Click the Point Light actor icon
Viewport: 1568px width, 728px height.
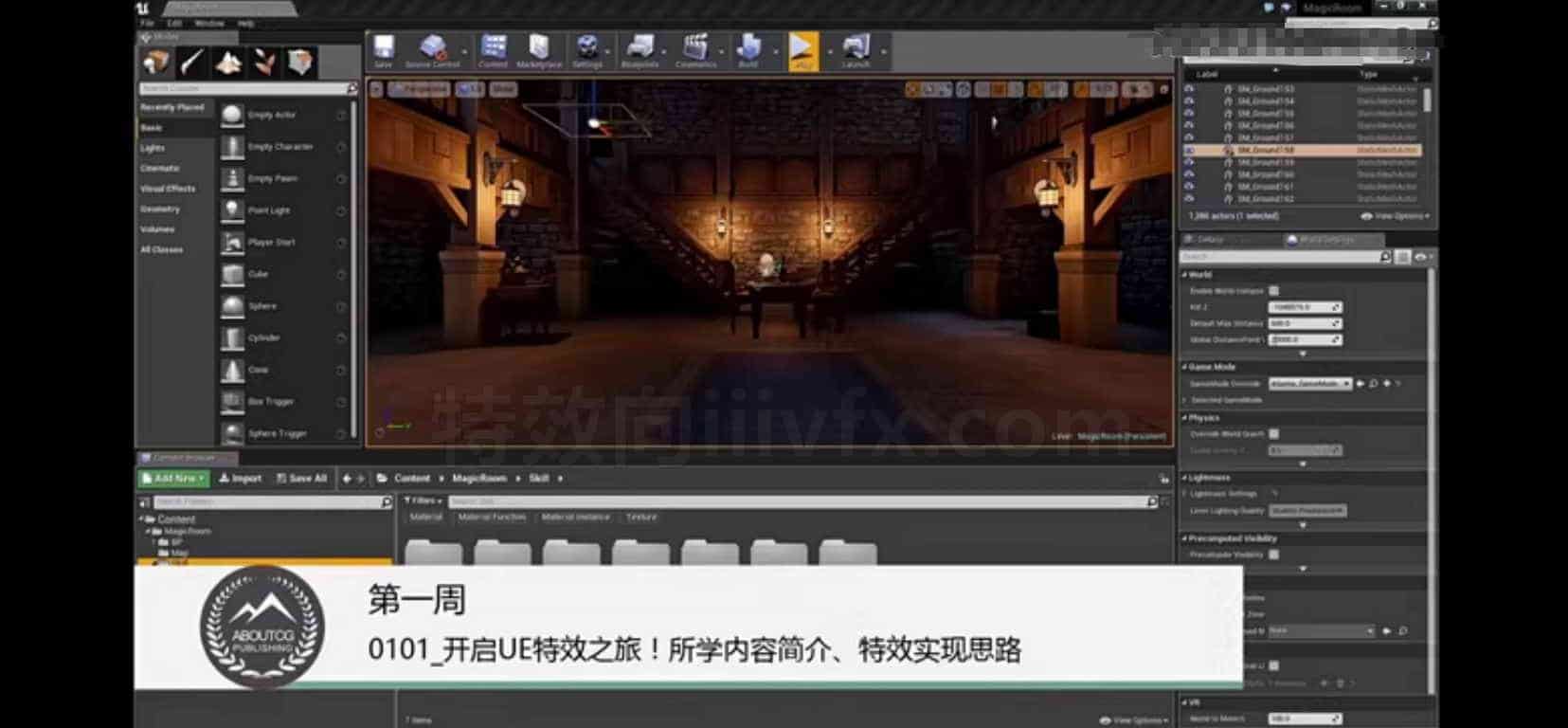coord(232,210)
